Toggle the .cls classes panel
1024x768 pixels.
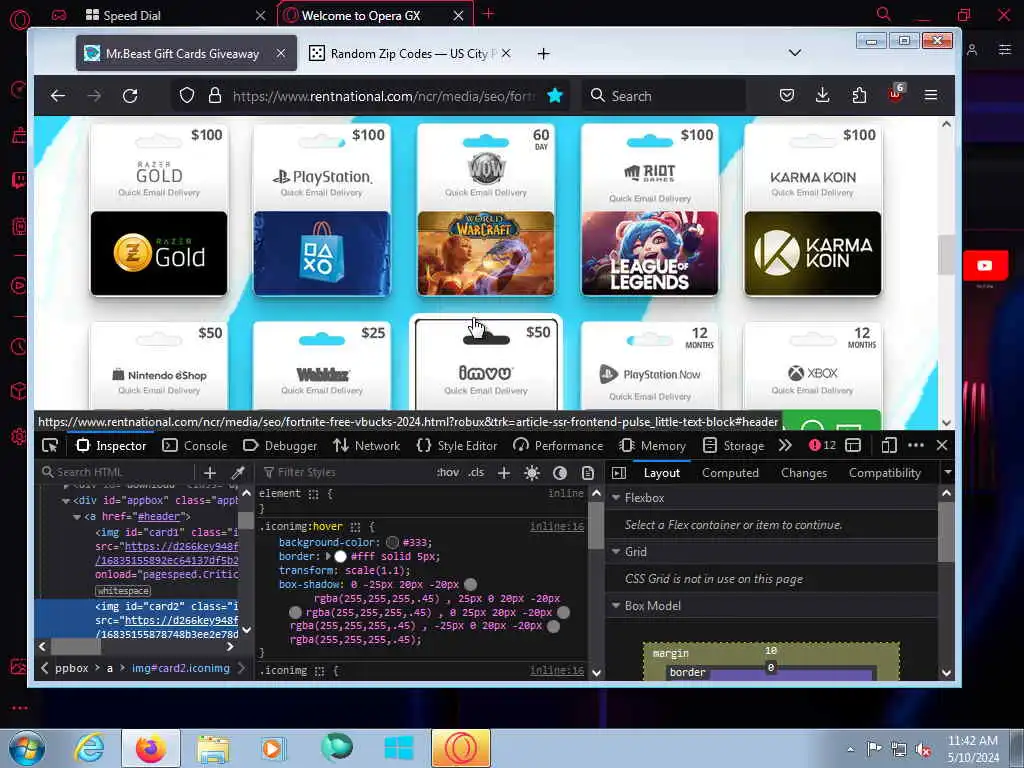click(x=476, y=472)
